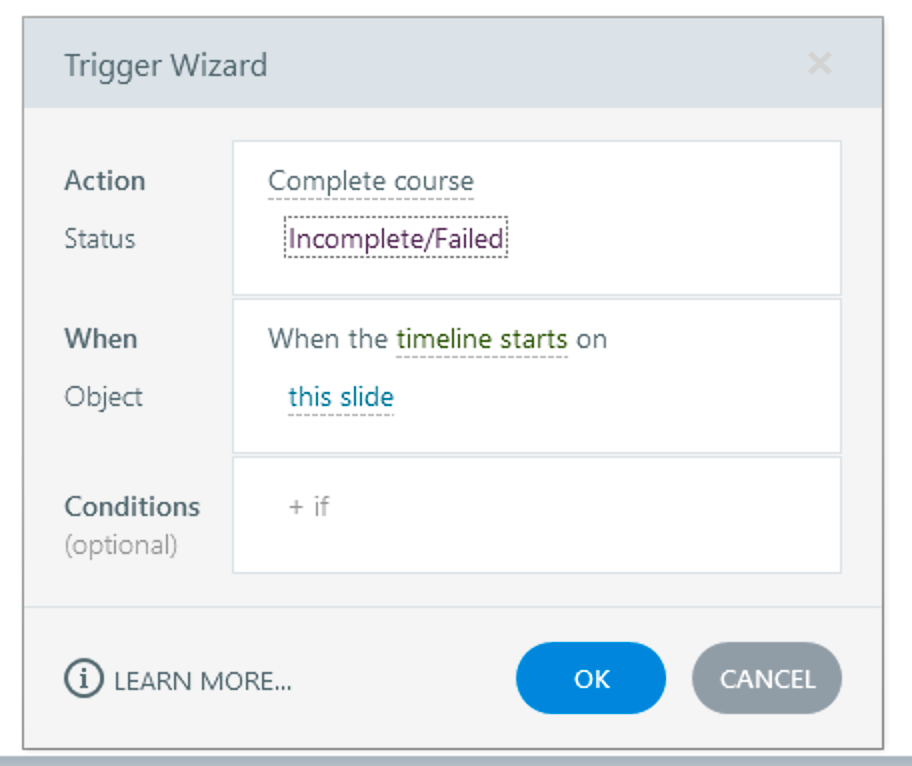Click the 'When the' text
912x766 pixels.
tap(328, 339)
